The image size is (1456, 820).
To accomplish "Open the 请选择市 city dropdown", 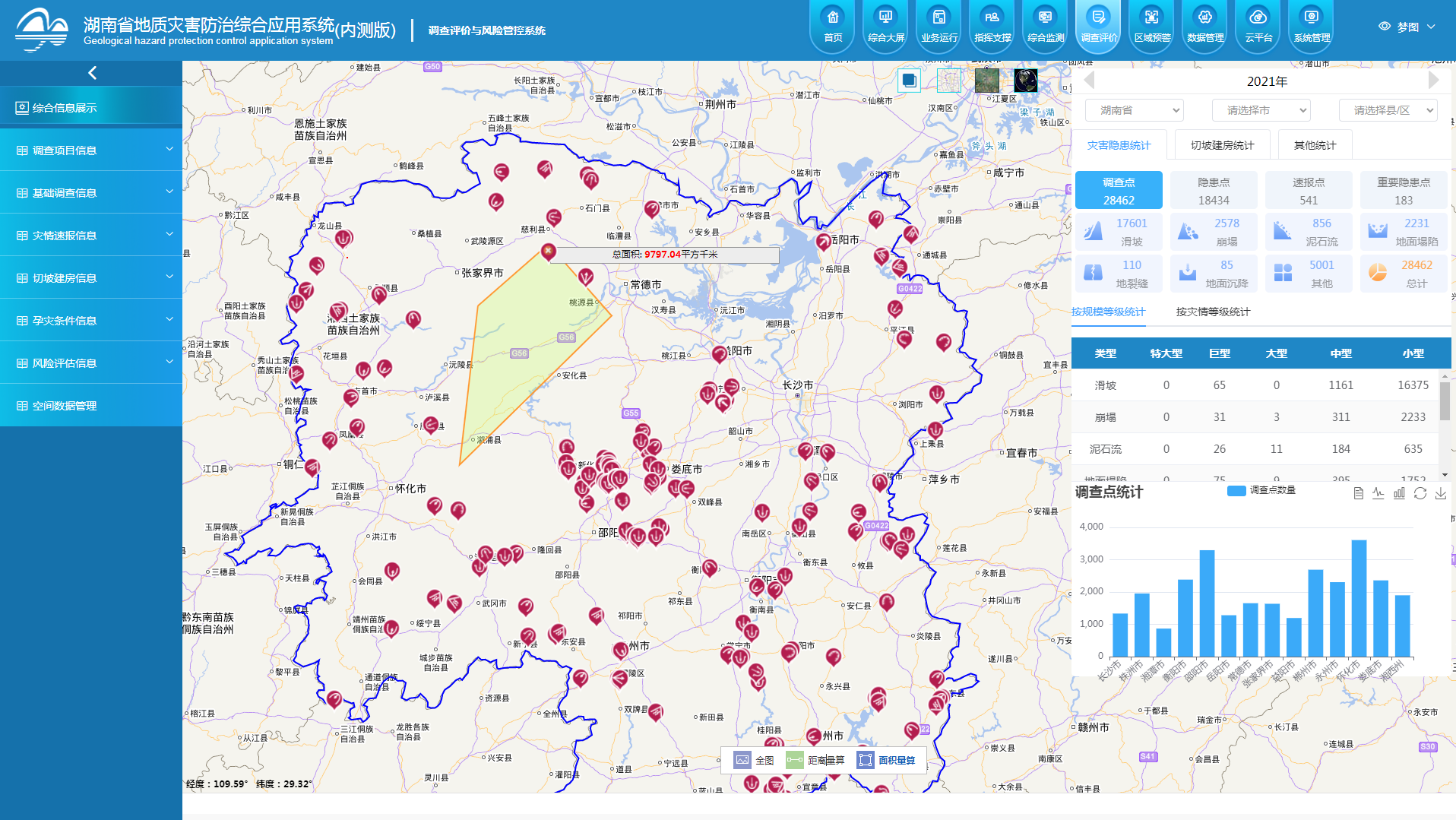I will (x=1261, y=110).
